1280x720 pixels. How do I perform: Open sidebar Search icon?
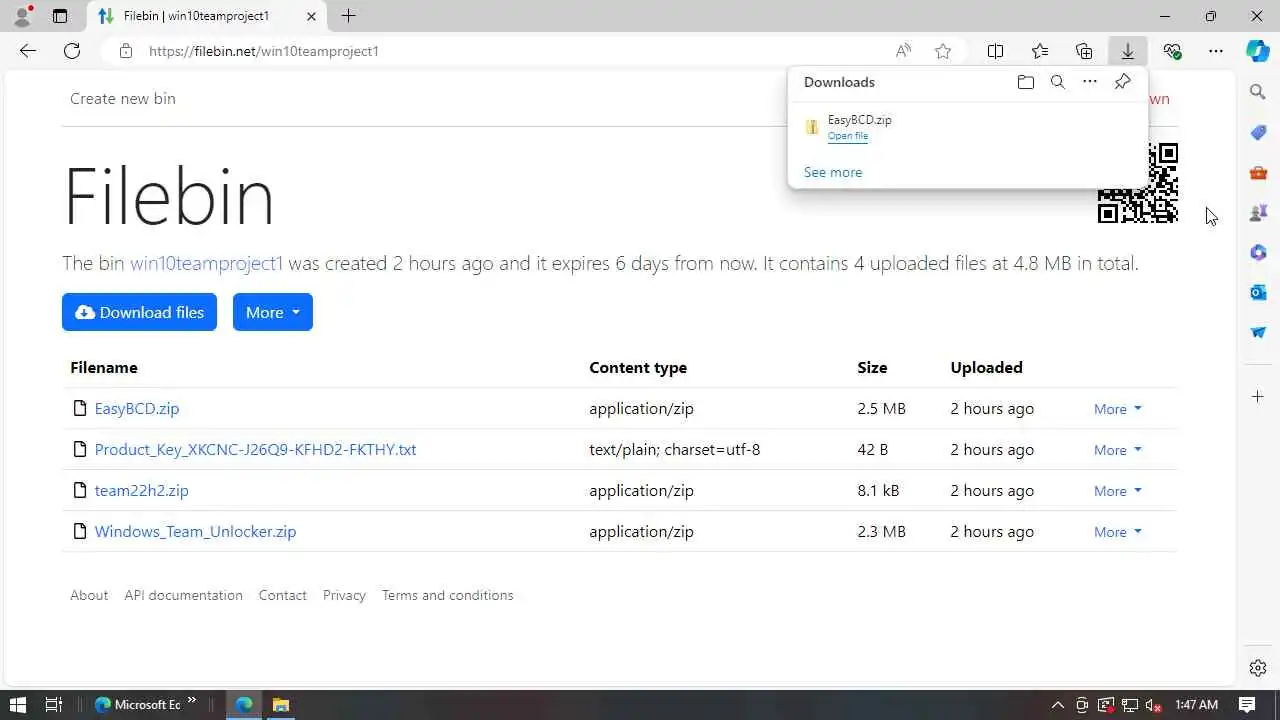(1258, 92)
